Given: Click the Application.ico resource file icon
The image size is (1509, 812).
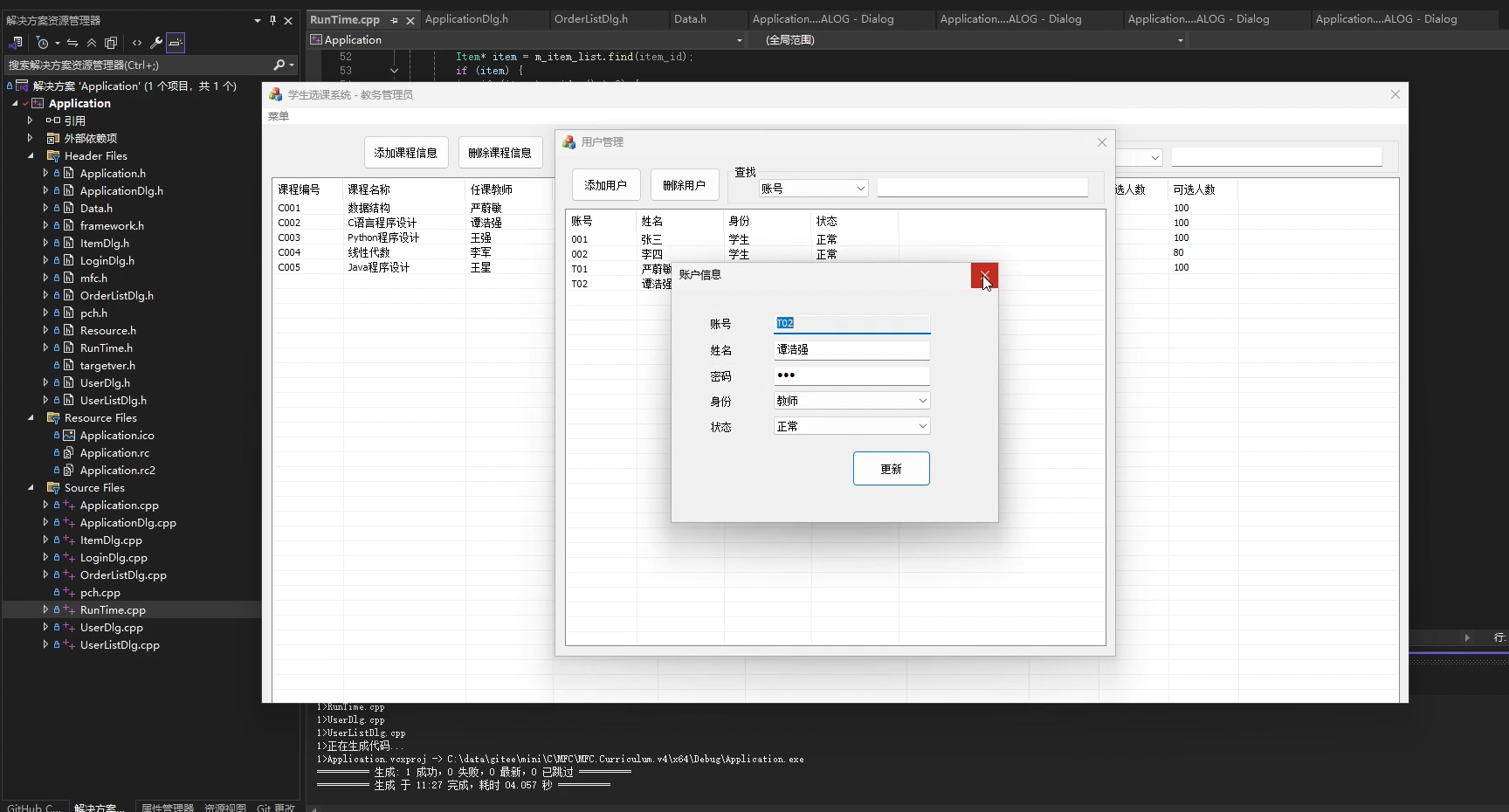Looking at the screenshot, I should [69, 435].
